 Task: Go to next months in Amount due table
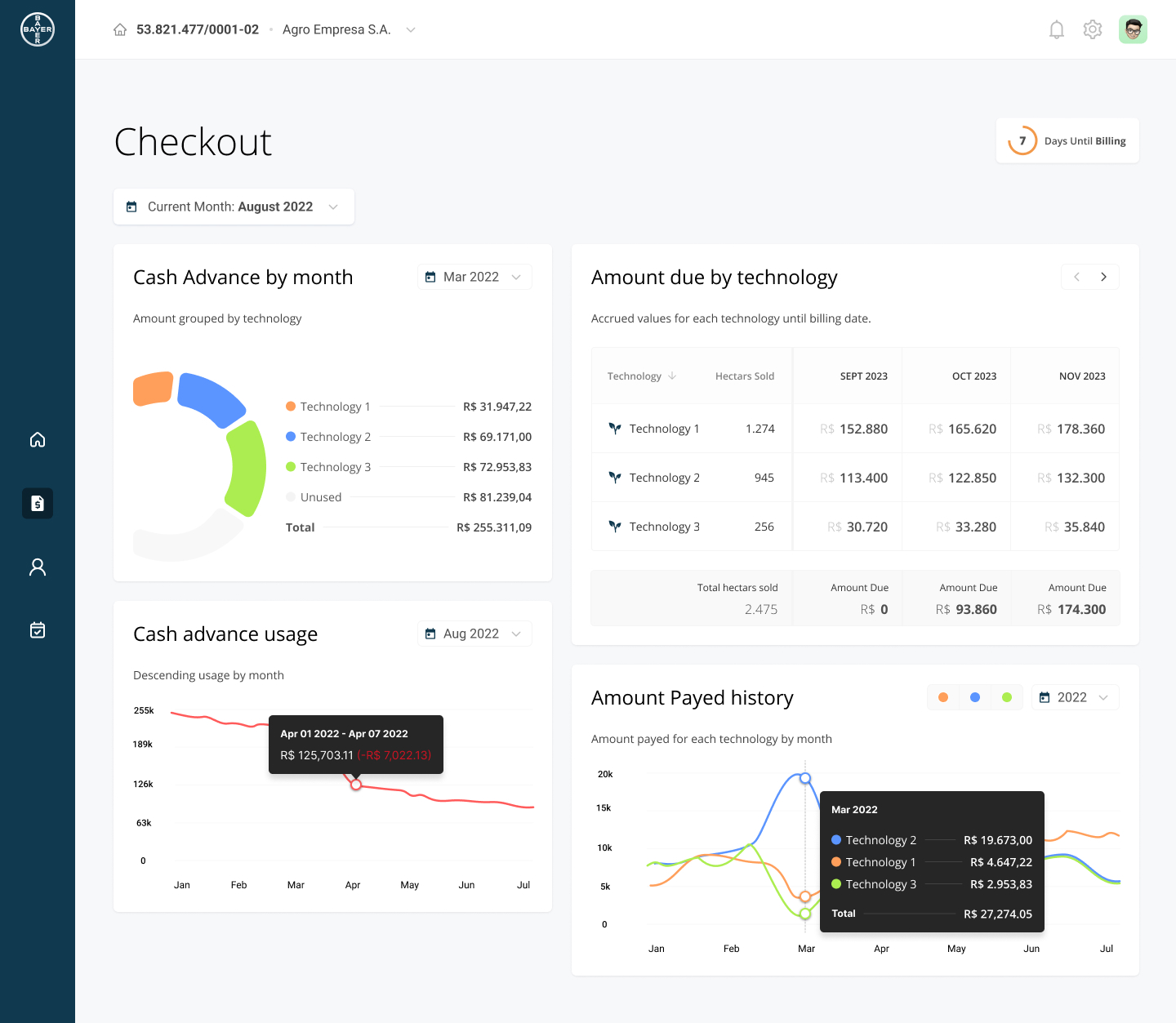point(1104,277)
